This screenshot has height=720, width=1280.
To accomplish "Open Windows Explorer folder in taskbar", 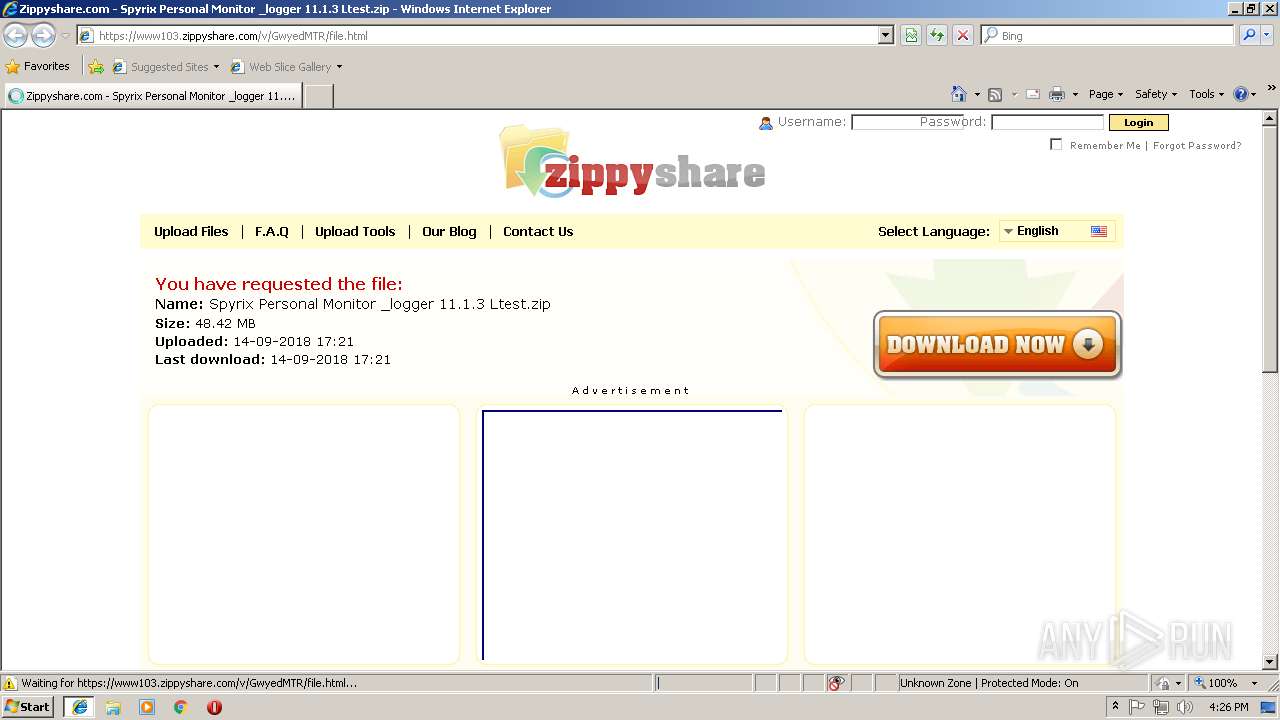I will (113, 707).
